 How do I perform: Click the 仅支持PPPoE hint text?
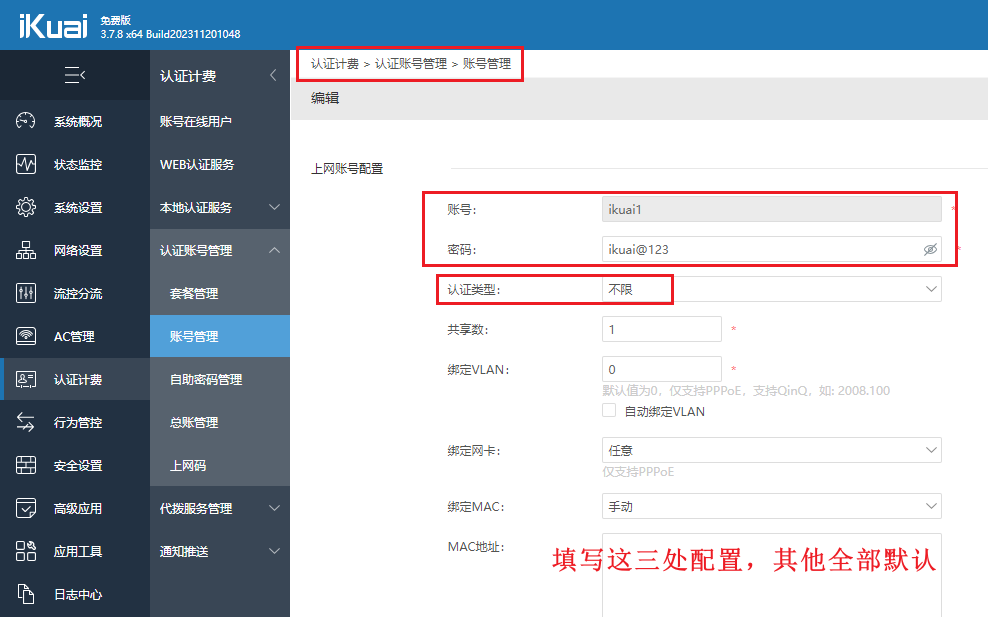coord(638,471)
